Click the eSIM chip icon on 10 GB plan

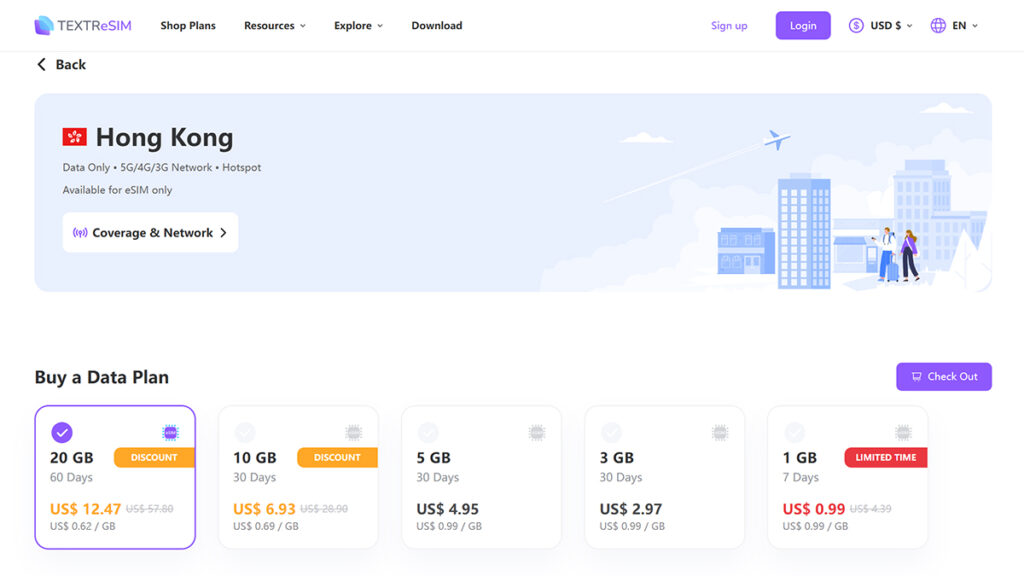[x=353, y=432]
